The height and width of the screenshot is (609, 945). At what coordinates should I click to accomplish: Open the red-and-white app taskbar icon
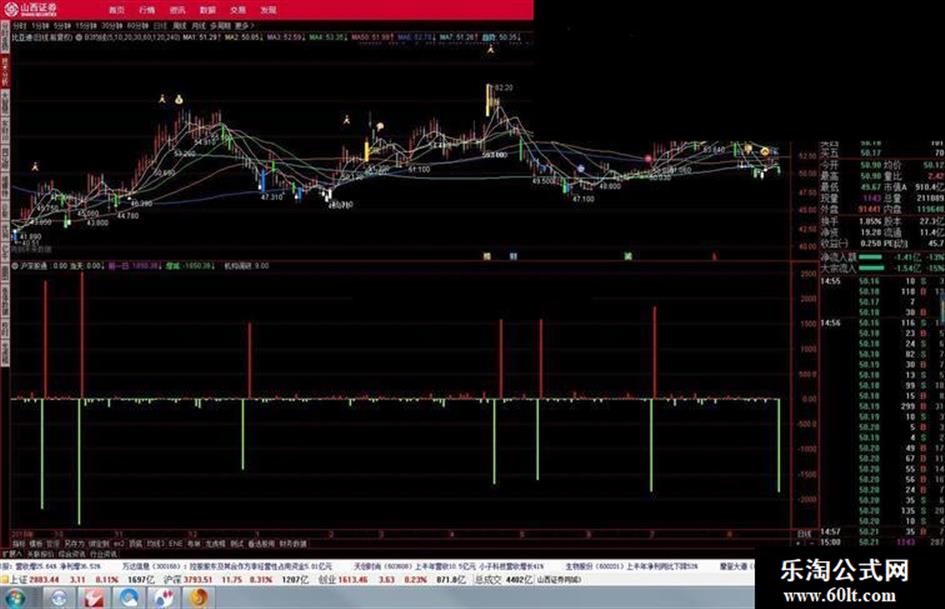click(94, 598)
